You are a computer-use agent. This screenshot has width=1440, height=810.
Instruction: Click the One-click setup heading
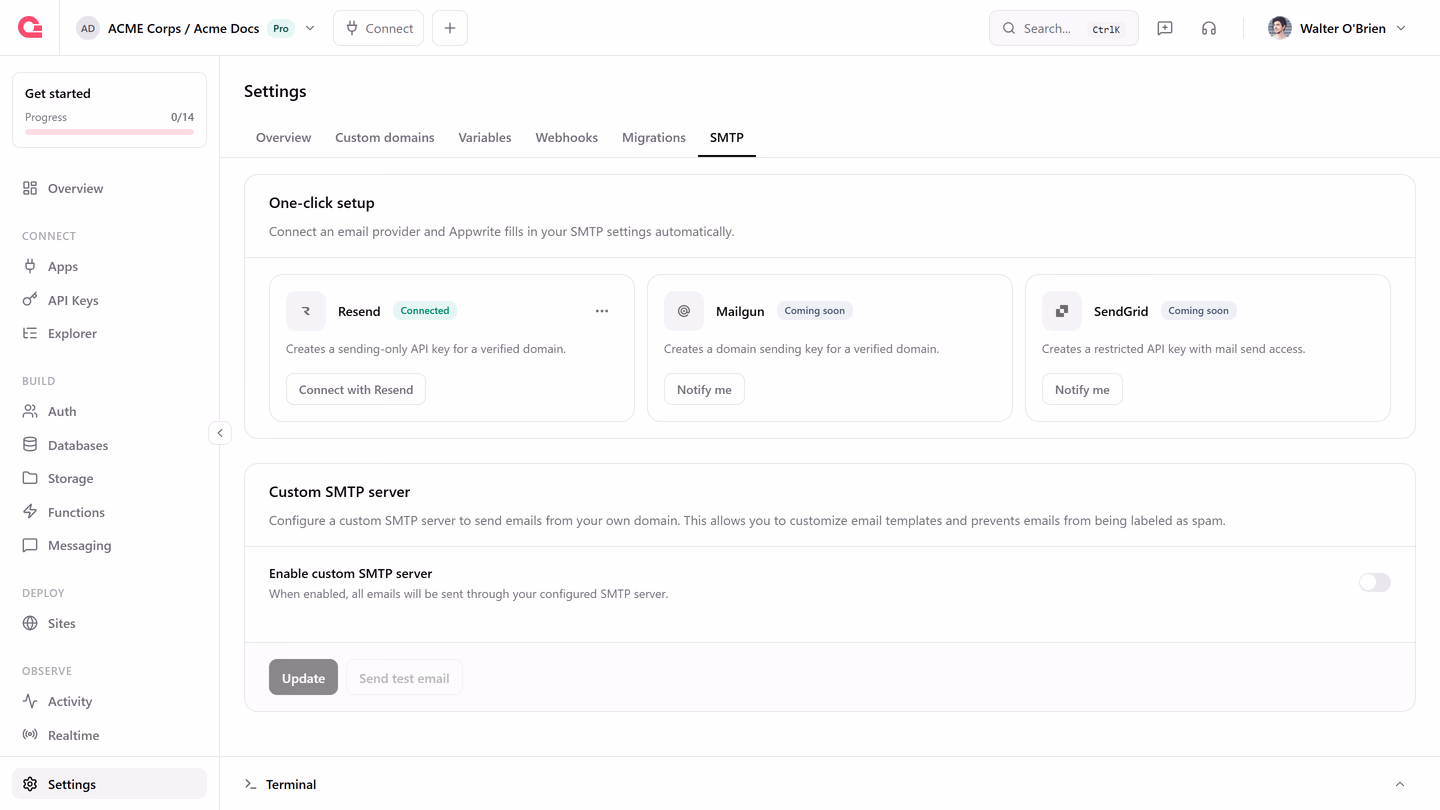[322, 202]
